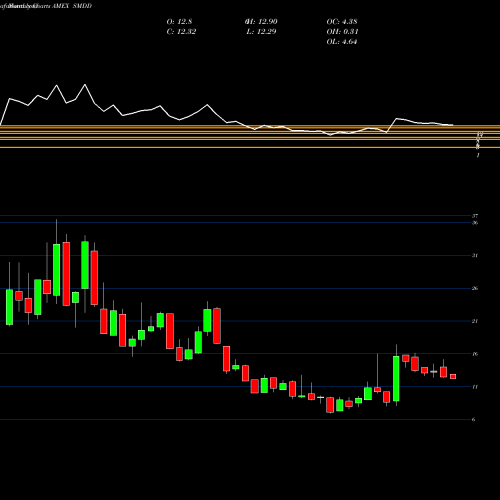Click the '6' price axis label
Image resolution: width=500 pixels, height=500 pixels.
(x=474, y=419)
